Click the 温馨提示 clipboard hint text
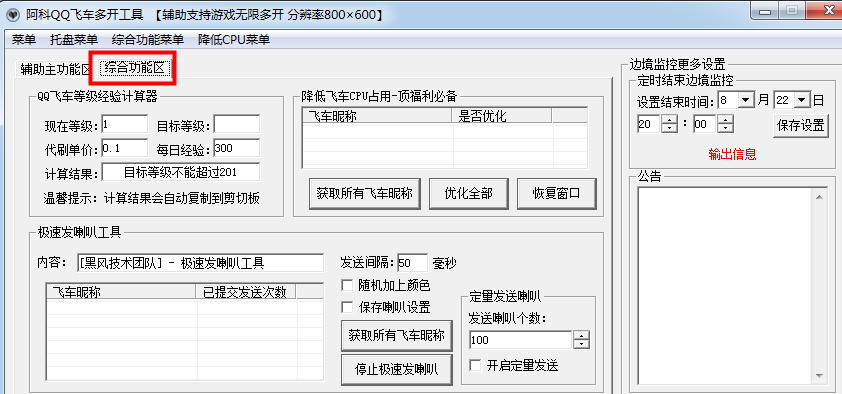 coord(151,199)
